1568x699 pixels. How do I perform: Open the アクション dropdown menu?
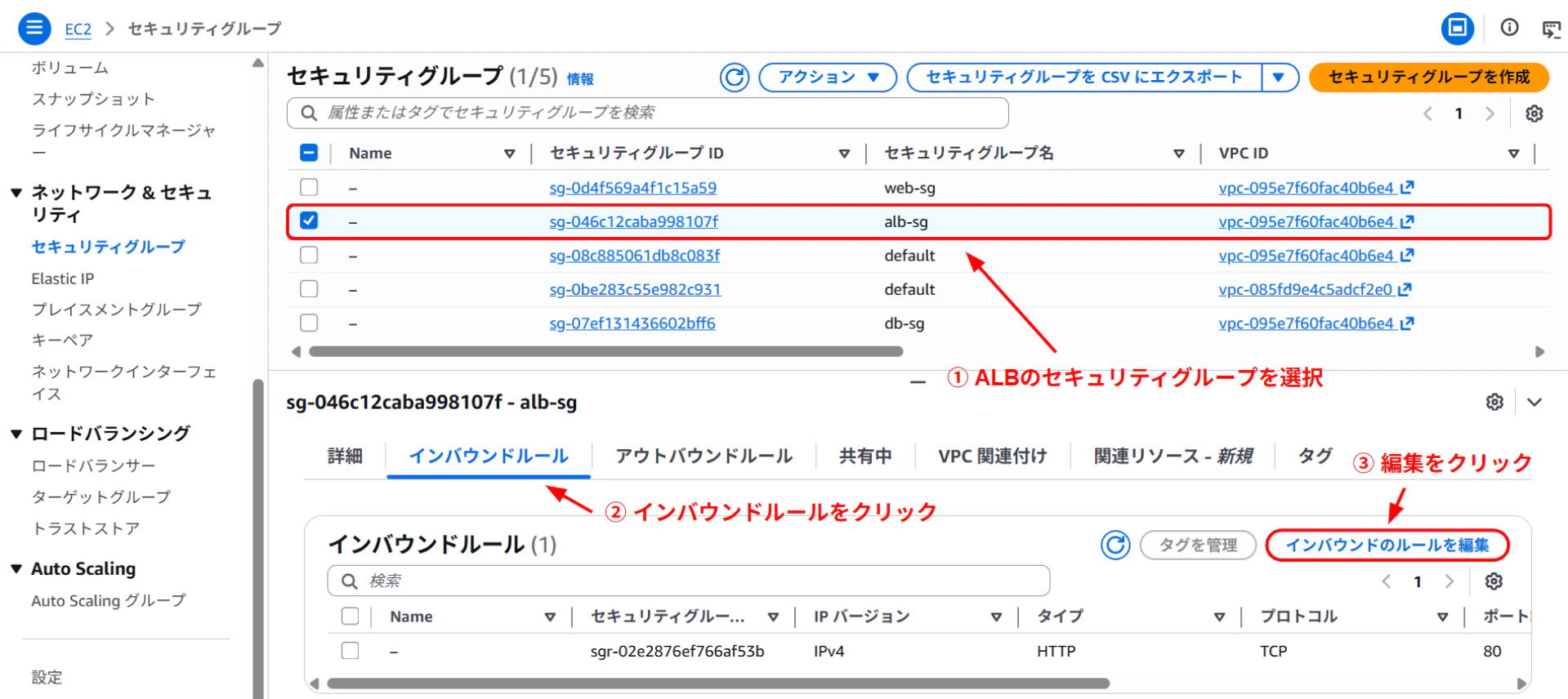pyautogui.click(x=828, y=78)
